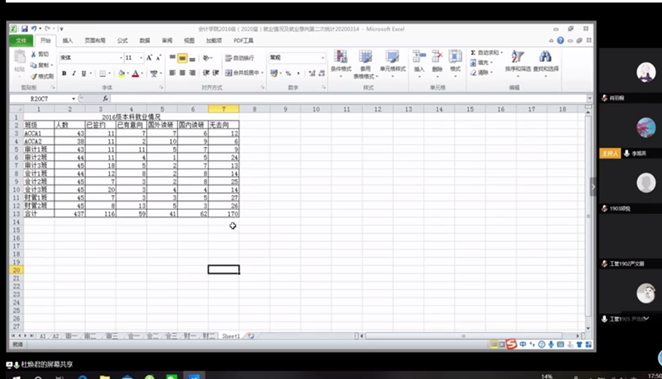Expand the font size dropdown
The height and width of the screenshot is (379, 662).
coord(141,57)
